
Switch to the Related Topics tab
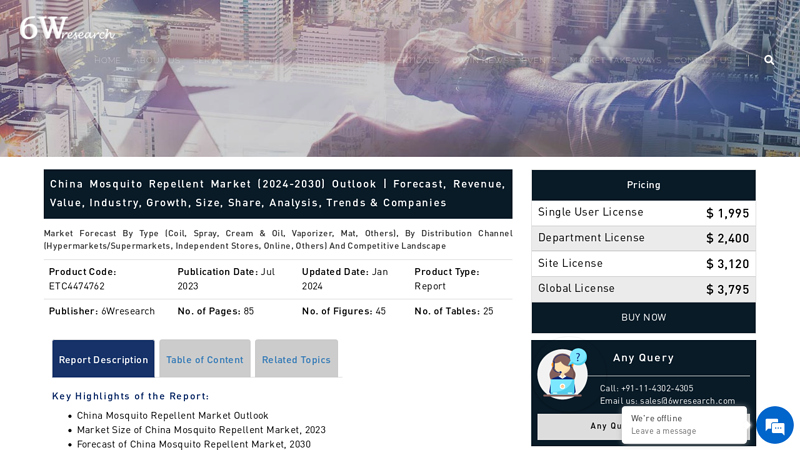pyautogui.click(x=296, y=359)
